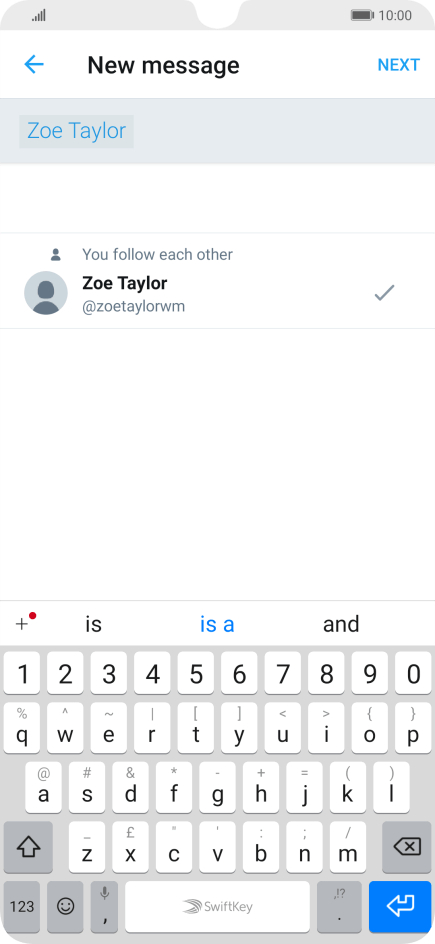Tap NEXT to proceed
This screenshot has width=435, height=944.
coord(398,65)
